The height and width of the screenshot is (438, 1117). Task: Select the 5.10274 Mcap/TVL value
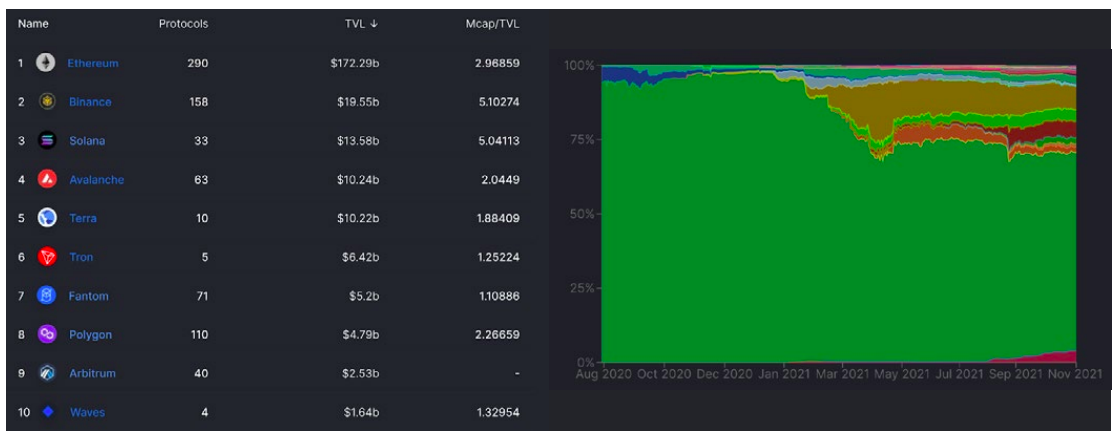(x=497, y=102)
